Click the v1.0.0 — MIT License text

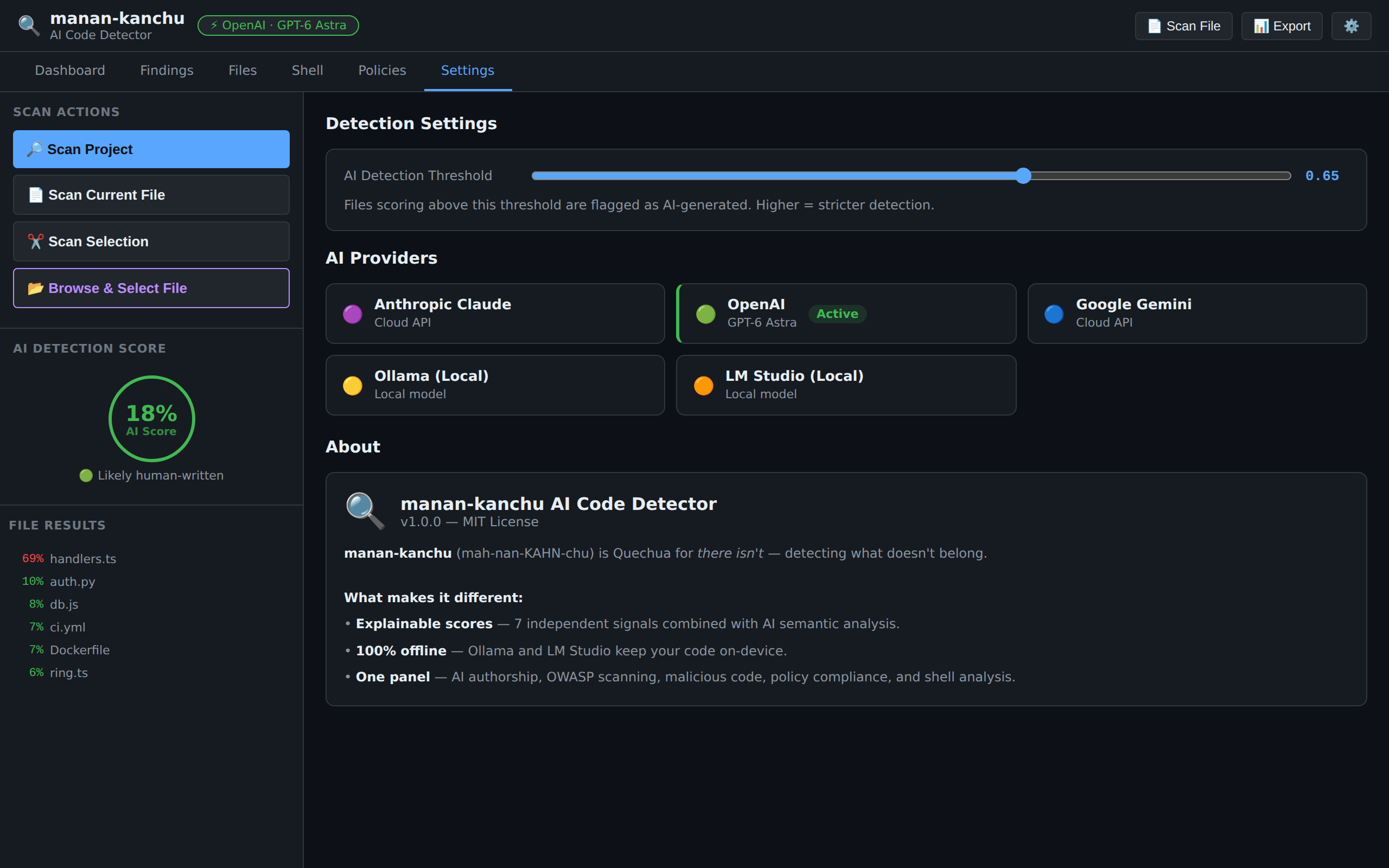tap(469, 522)
